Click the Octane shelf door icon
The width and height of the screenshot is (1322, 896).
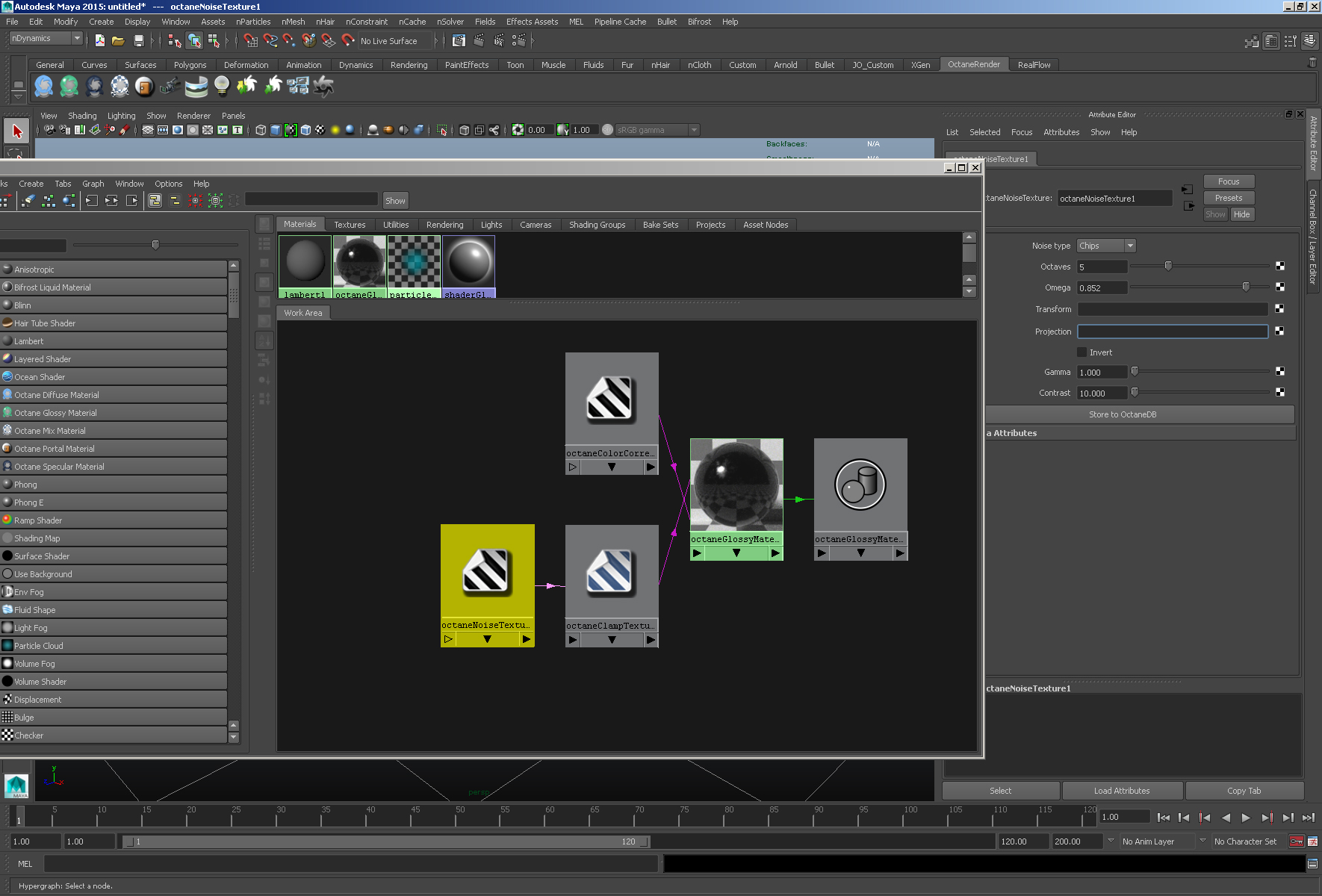click(145, 87)
